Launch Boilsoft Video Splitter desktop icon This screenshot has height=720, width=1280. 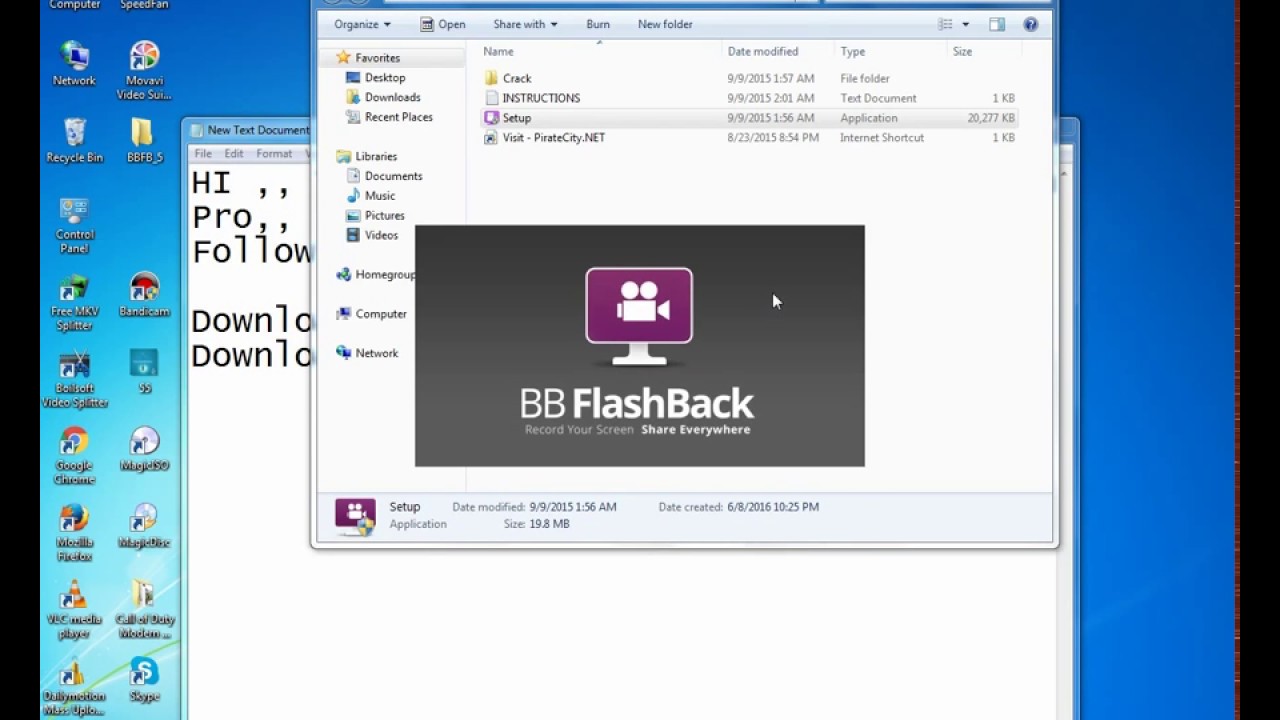(74, 379)
